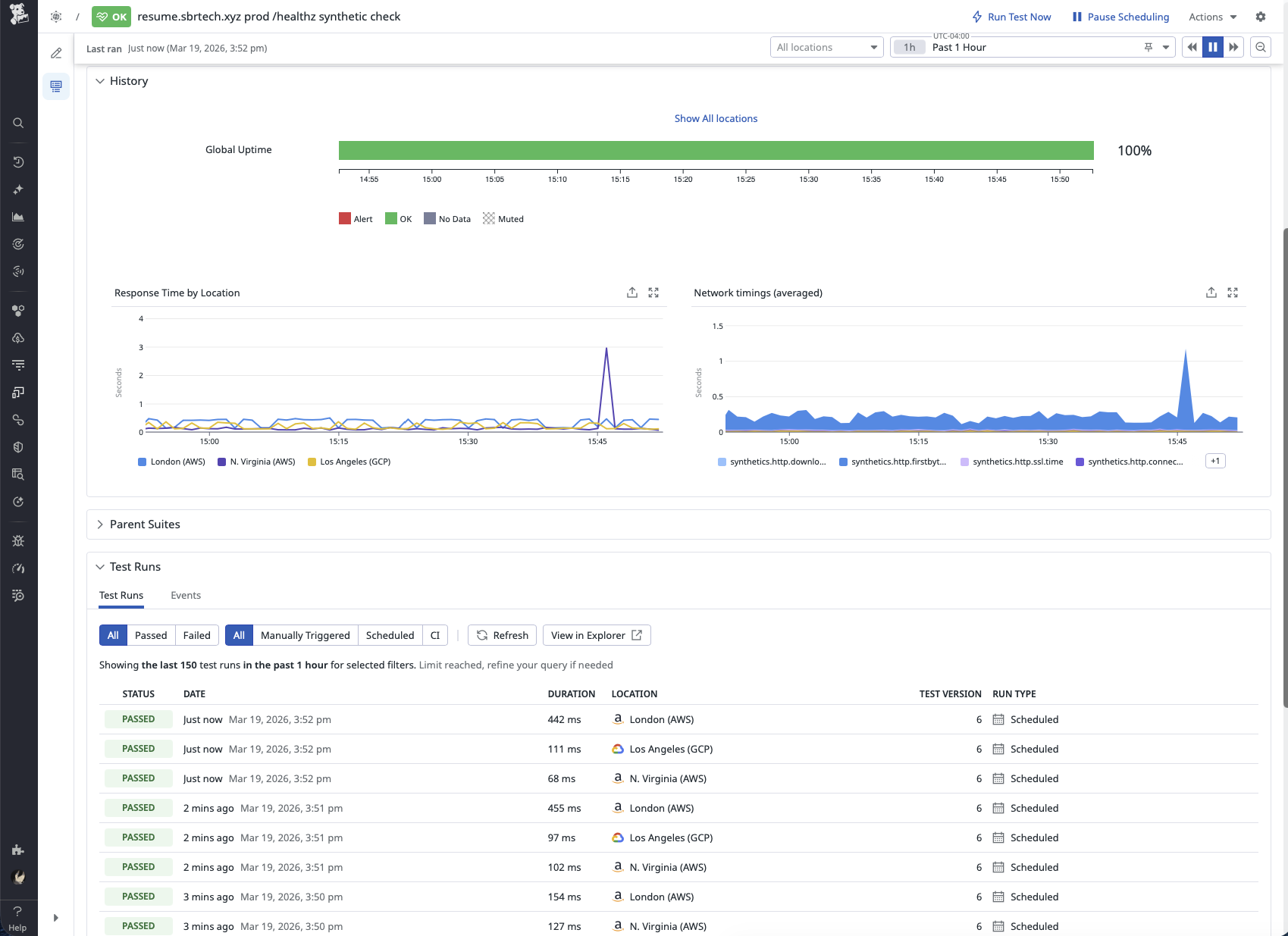Click the edit pencil icon near Last ran

click(55, 53)
